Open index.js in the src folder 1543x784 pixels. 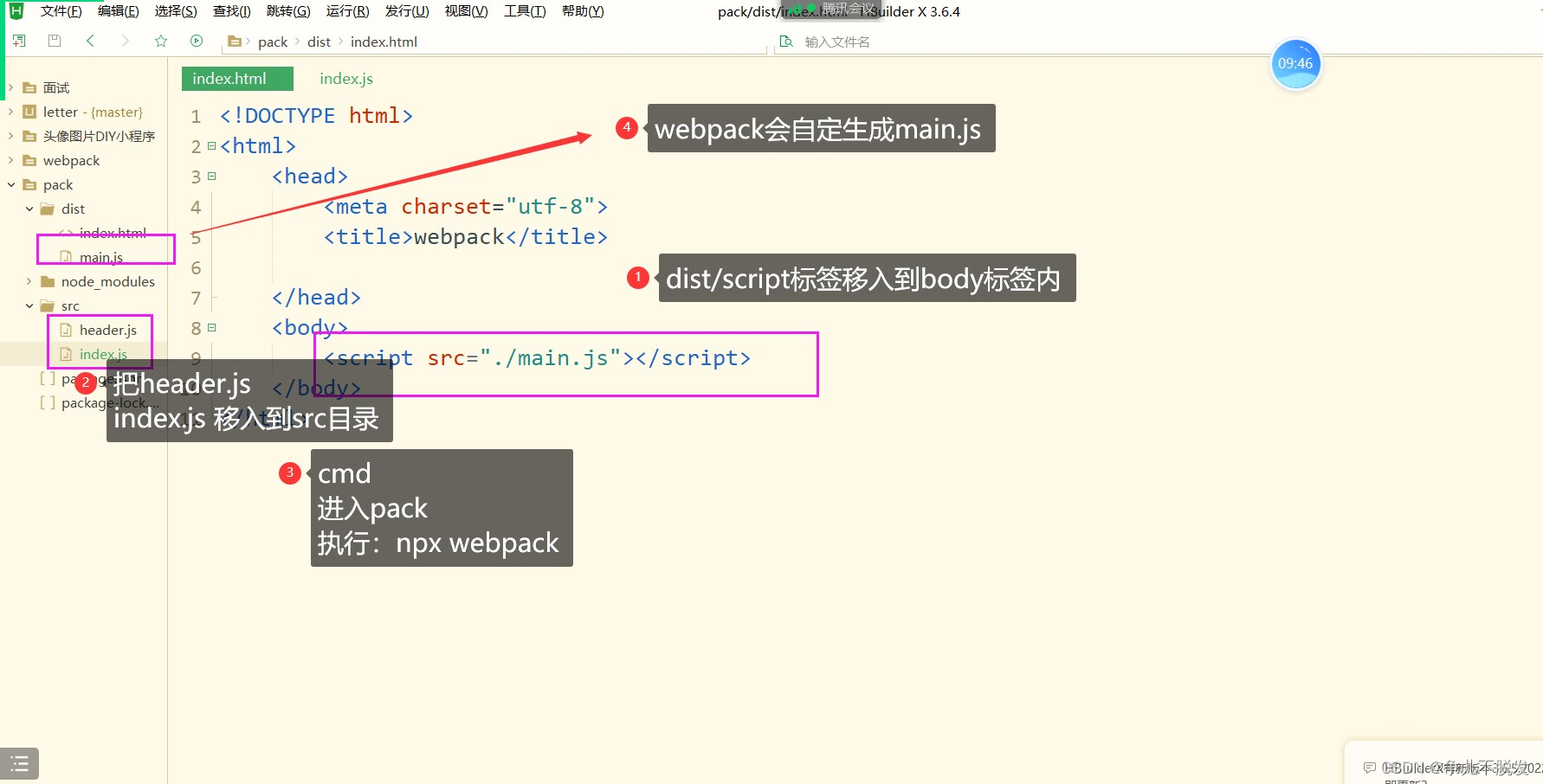tap(103, 354)
